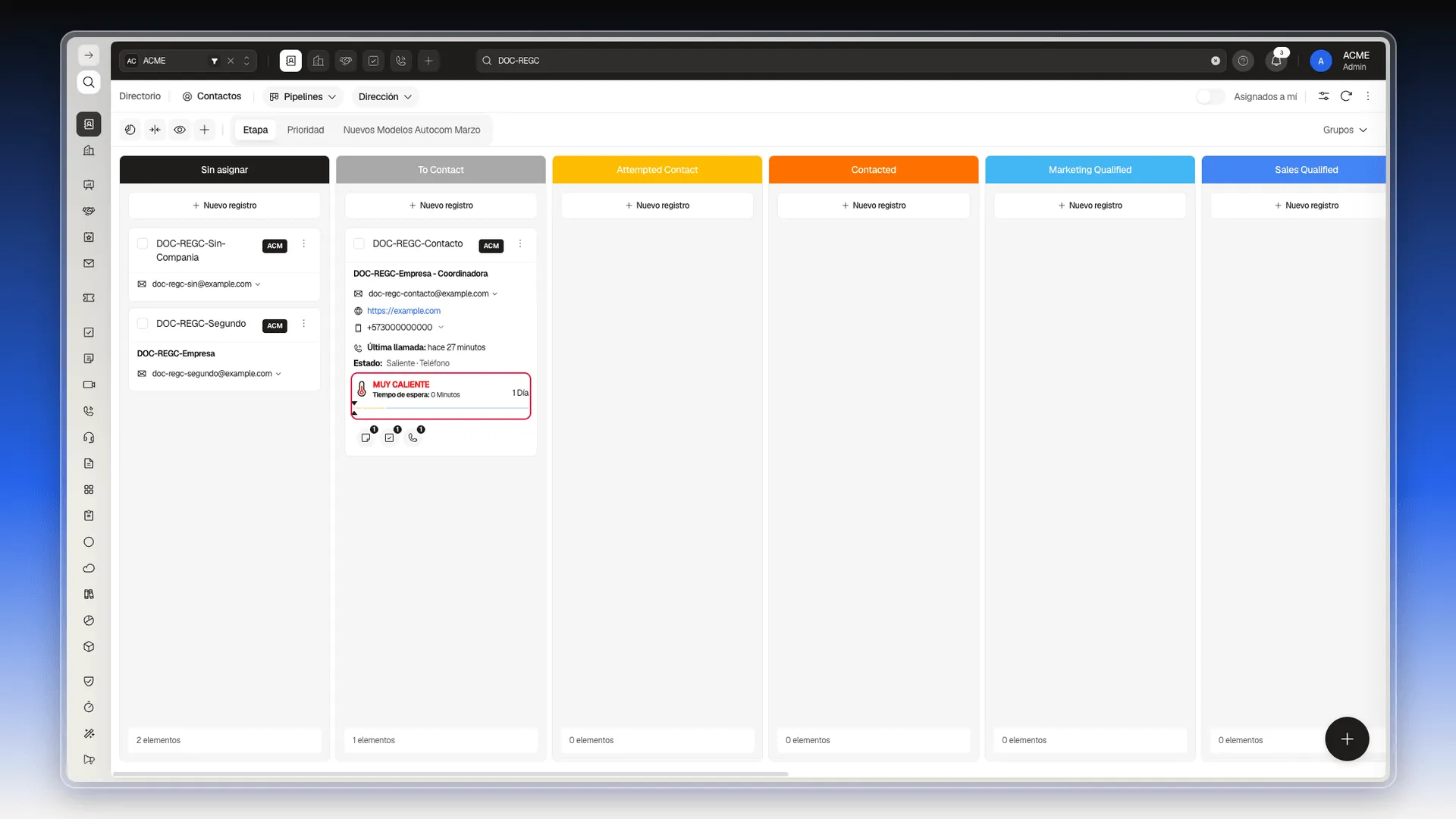
Task: Open the Grupos dropdown
Action: click(x=1345, y=130)
